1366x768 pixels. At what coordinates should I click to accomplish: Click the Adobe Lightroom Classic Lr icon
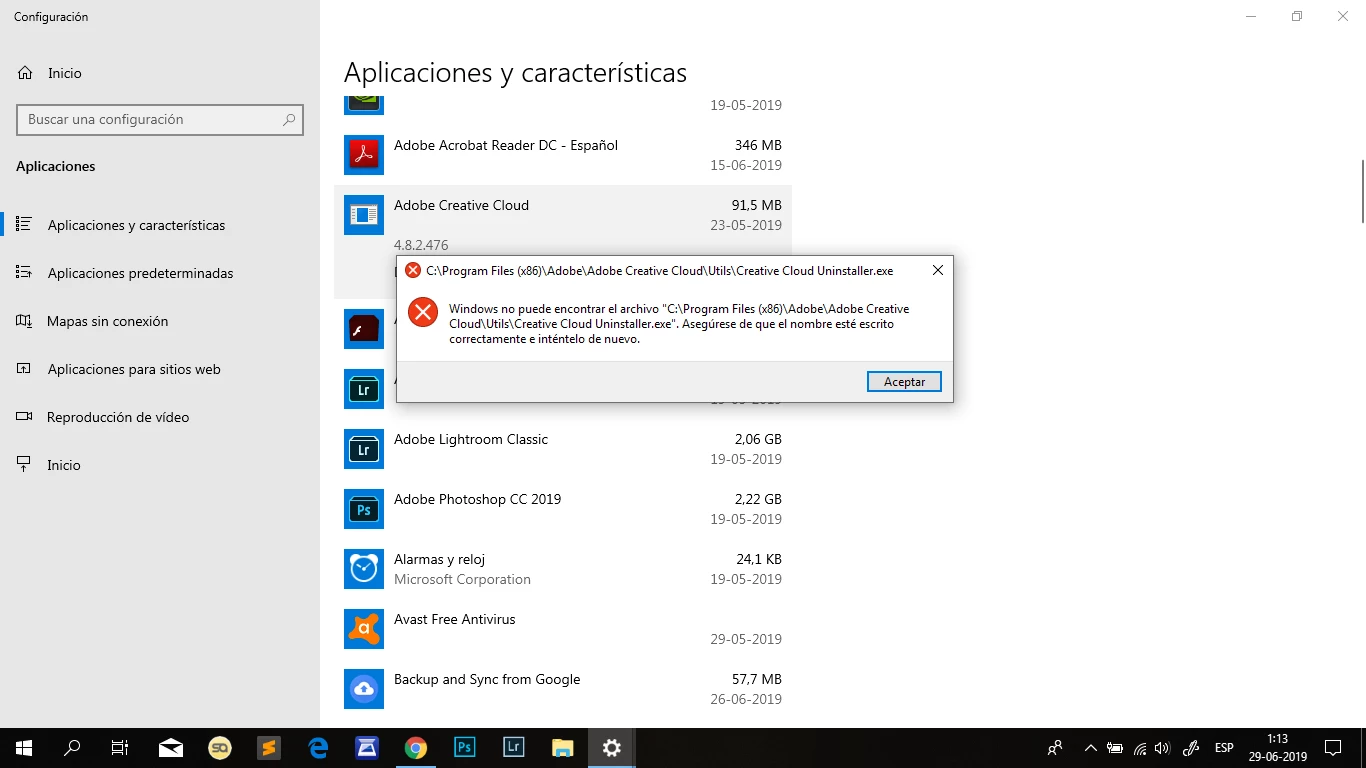364,449
